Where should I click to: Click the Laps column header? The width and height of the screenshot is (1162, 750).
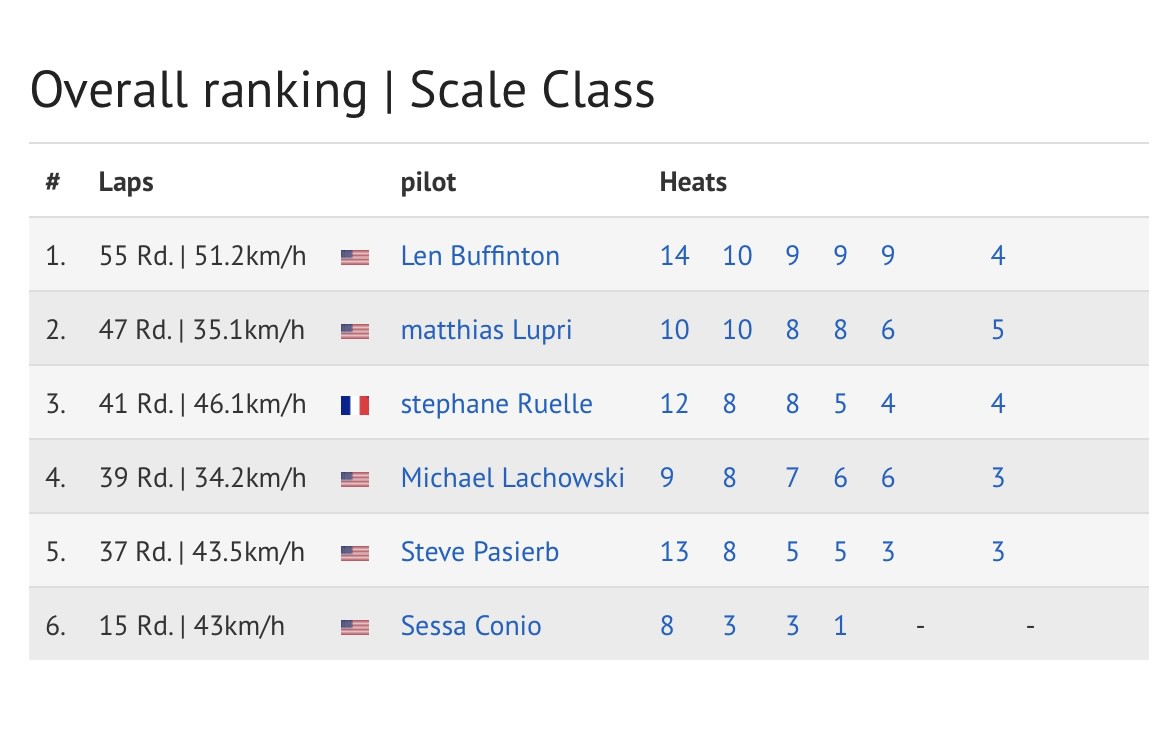click(126, 182)
